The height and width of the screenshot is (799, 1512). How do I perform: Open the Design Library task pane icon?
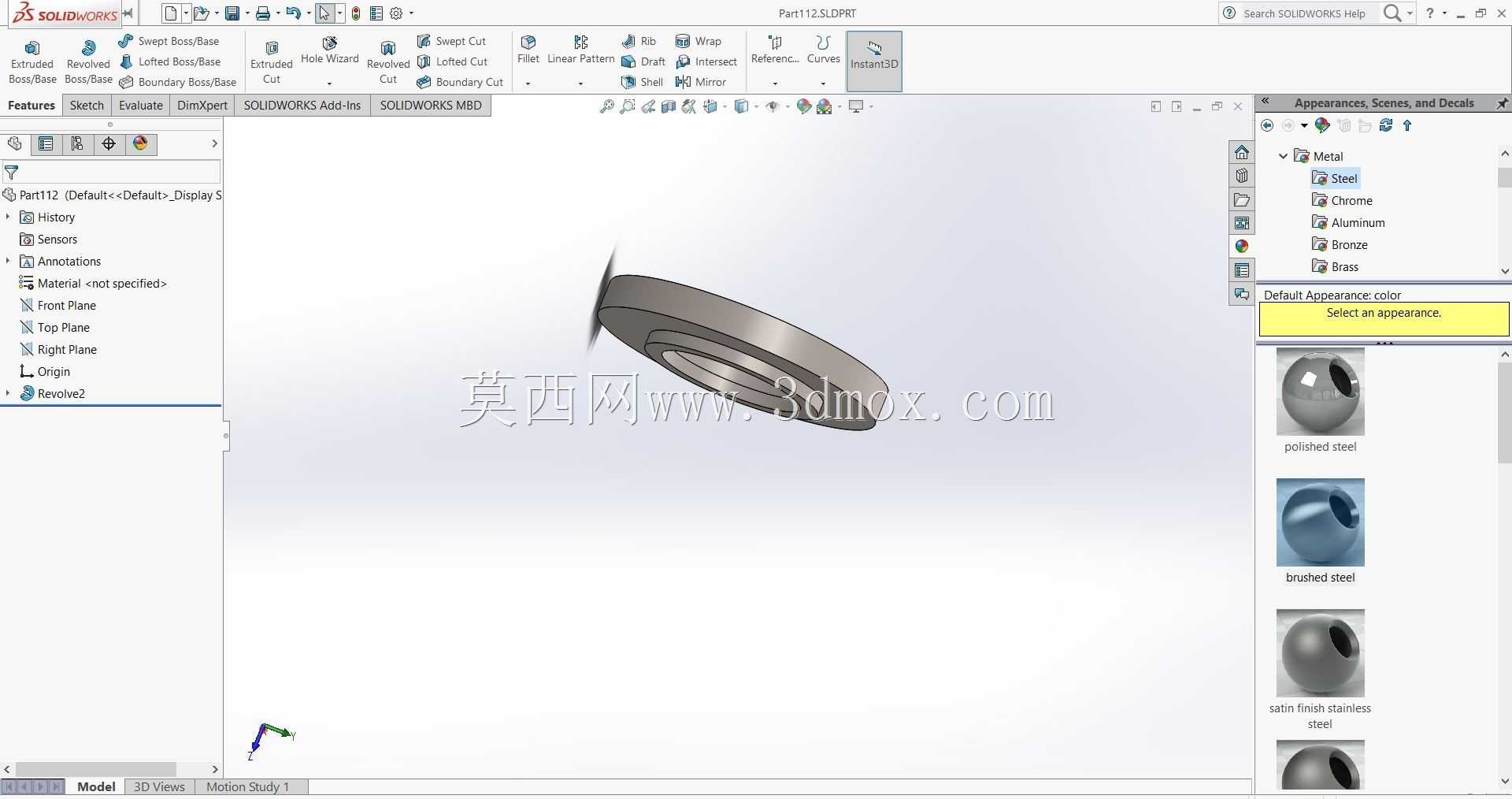1242,176
